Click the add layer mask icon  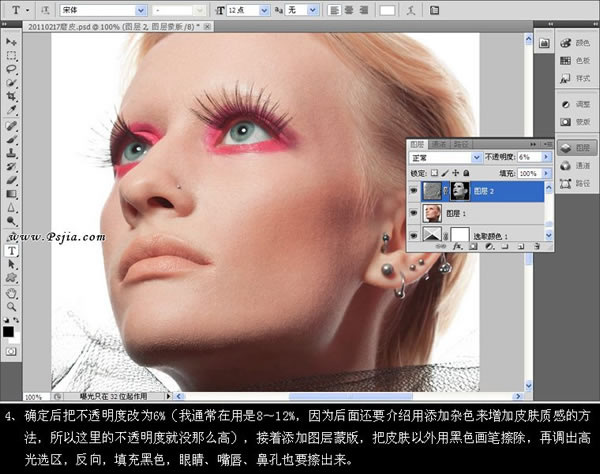(473, 247)
